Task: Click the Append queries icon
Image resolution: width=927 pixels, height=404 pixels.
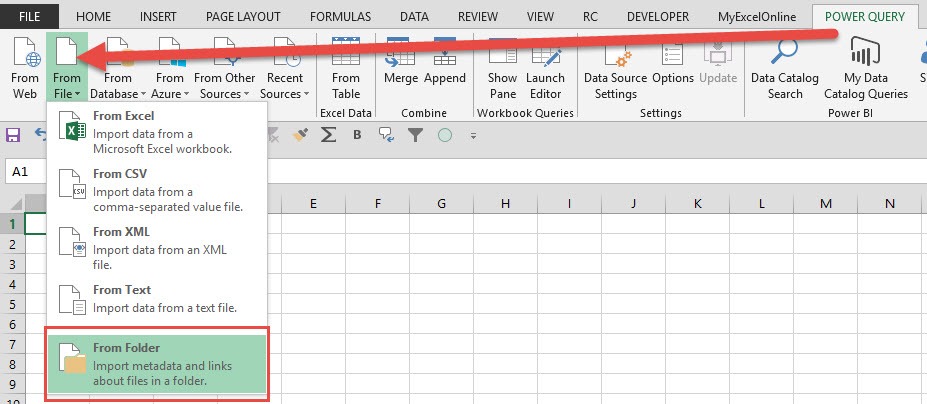Action: coord(445,62)
